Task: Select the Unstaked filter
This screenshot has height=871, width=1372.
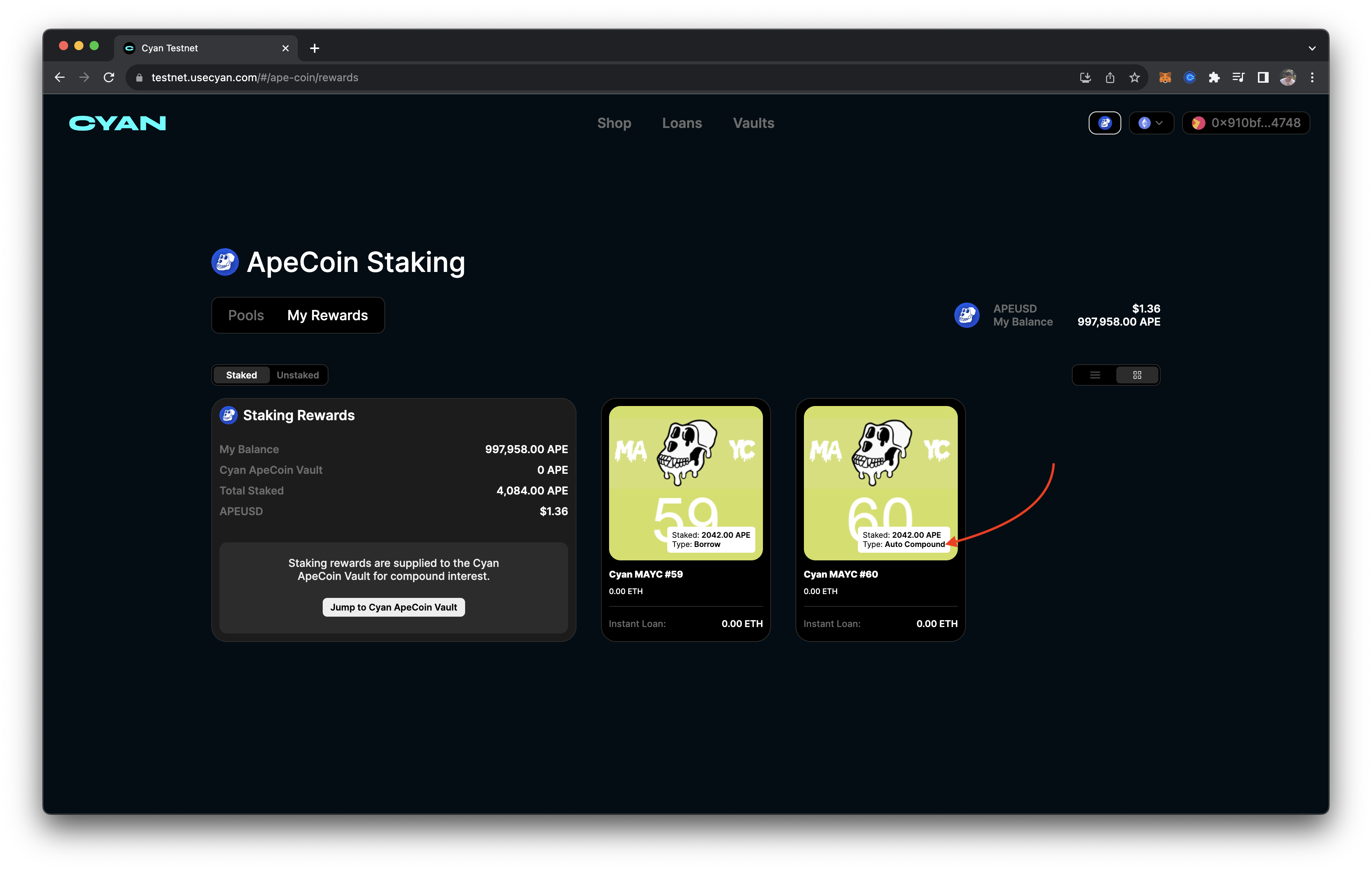Action: tap(297, 375)
